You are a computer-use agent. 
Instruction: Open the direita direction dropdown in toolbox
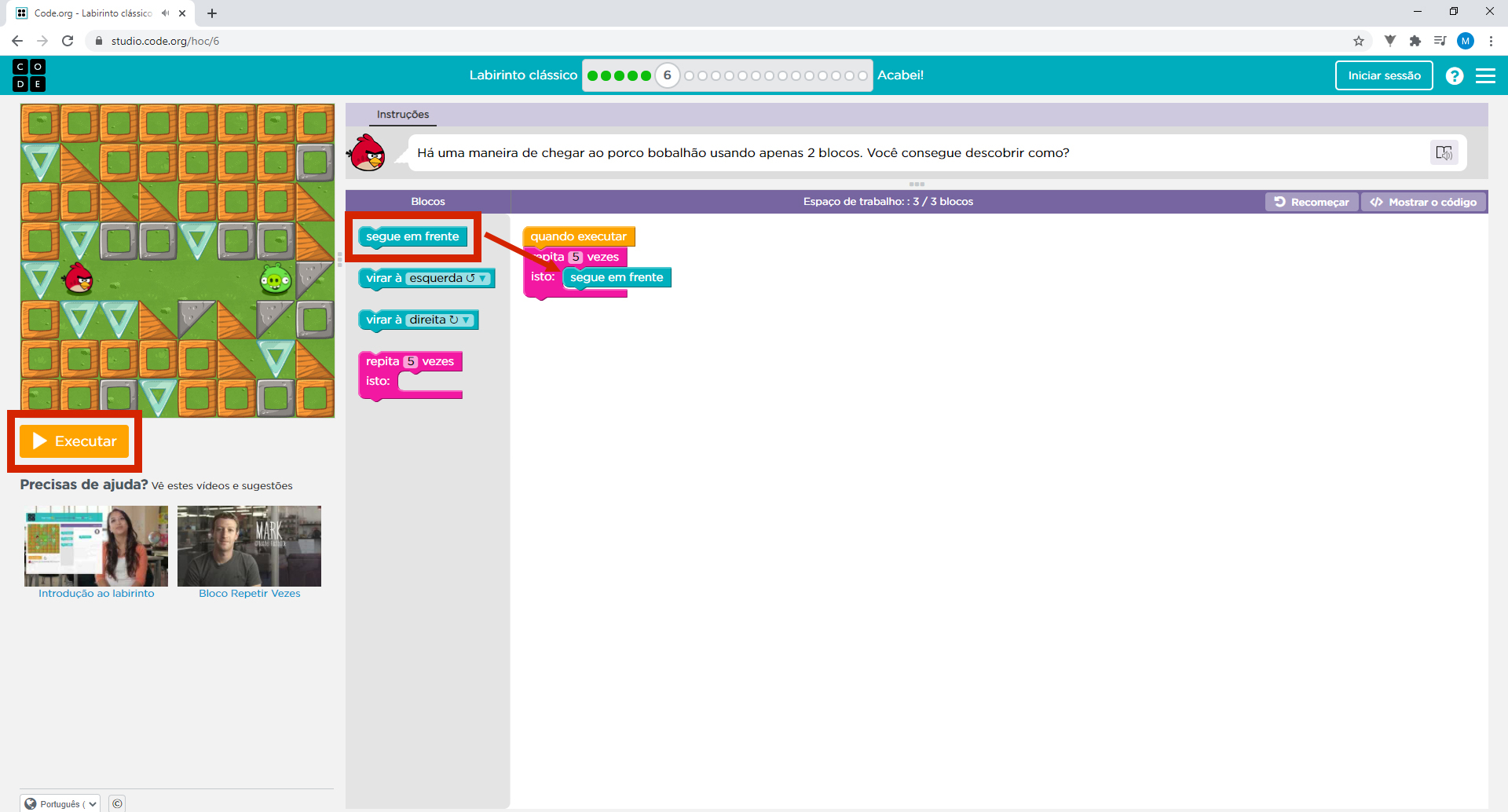point(440,320)
